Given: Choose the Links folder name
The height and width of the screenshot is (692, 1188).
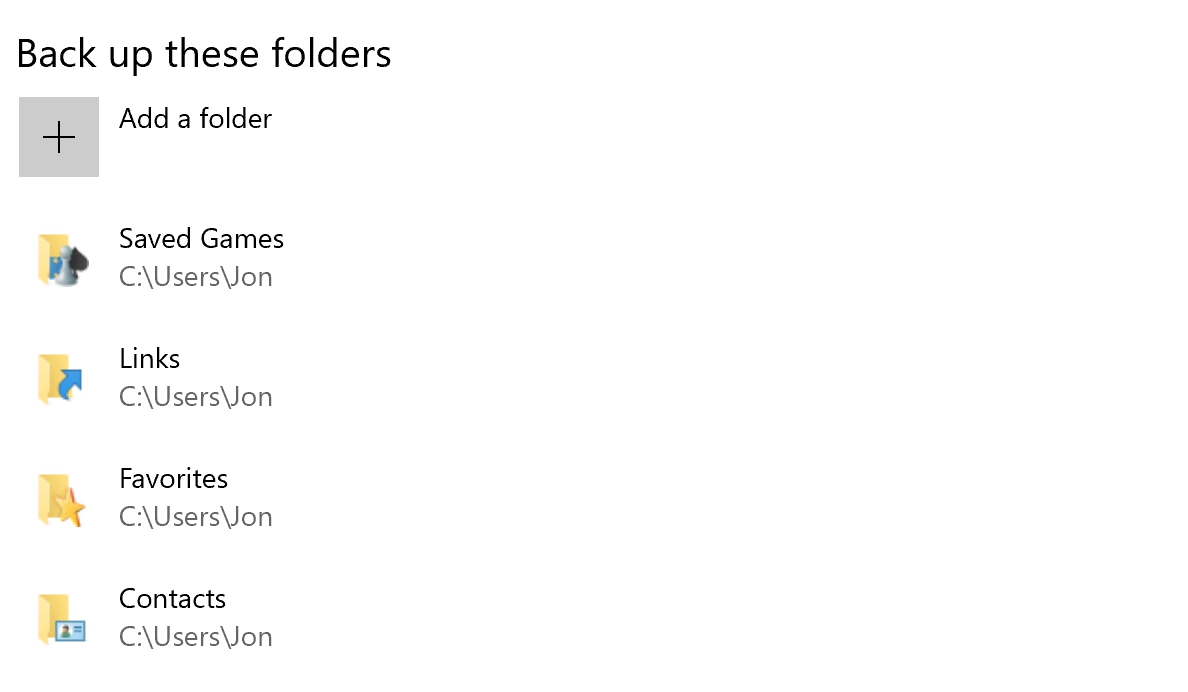Looking at the screenshot, I should pyautogui.click(x=149, y=359).
